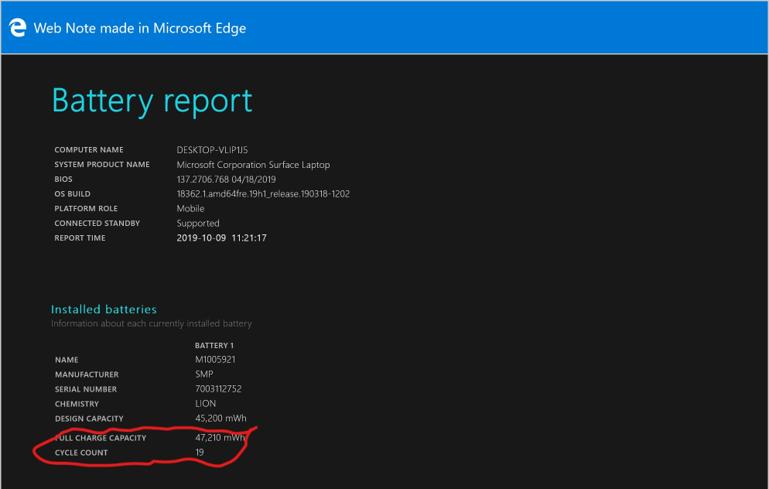
Task: Click the OS BUILD label
Action: [72, 194]
